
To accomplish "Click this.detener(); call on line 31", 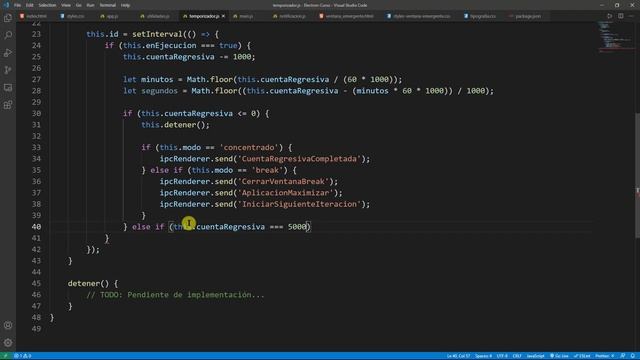I will coord(176,125).
